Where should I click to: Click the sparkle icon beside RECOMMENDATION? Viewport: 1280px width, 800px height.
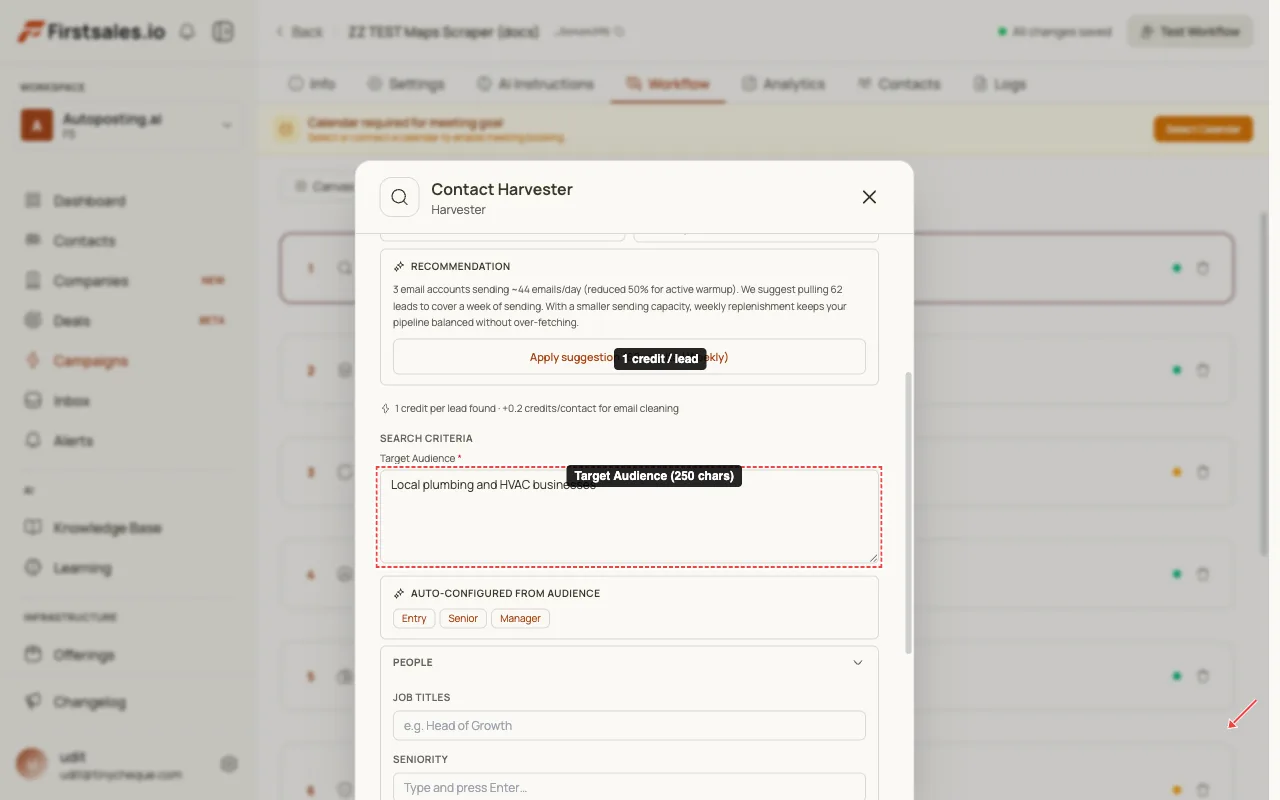[399, 267]
